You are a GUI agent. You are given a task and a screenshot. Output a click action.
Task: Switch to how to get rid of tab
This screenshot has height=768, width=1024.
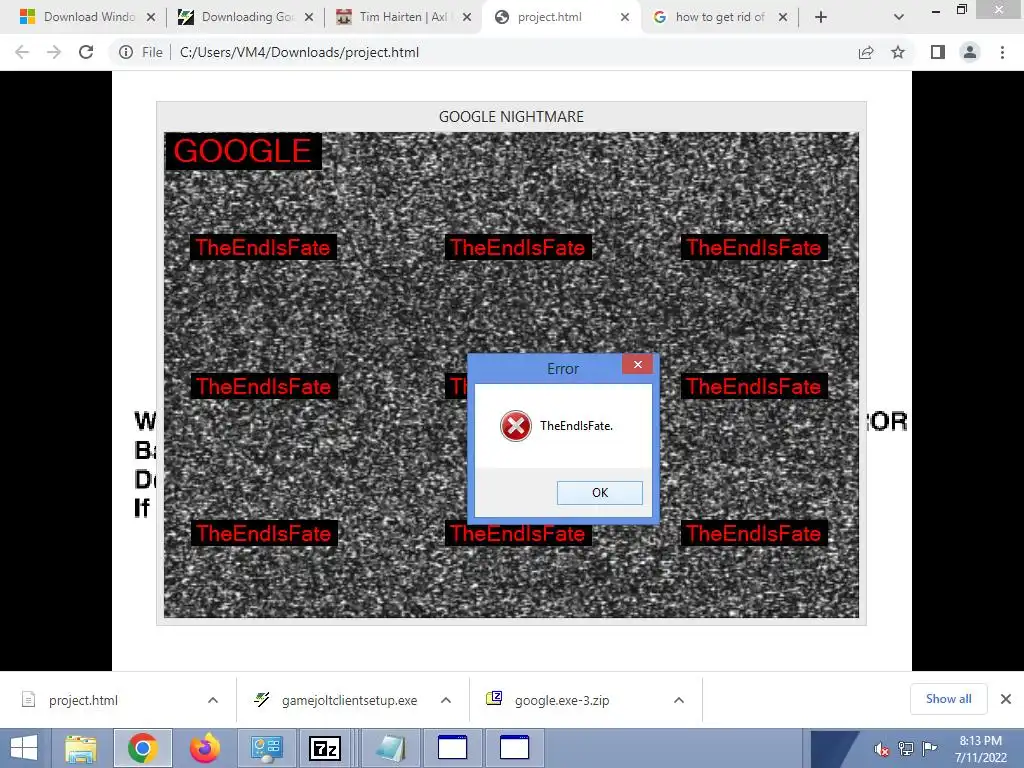coord(720,17)
